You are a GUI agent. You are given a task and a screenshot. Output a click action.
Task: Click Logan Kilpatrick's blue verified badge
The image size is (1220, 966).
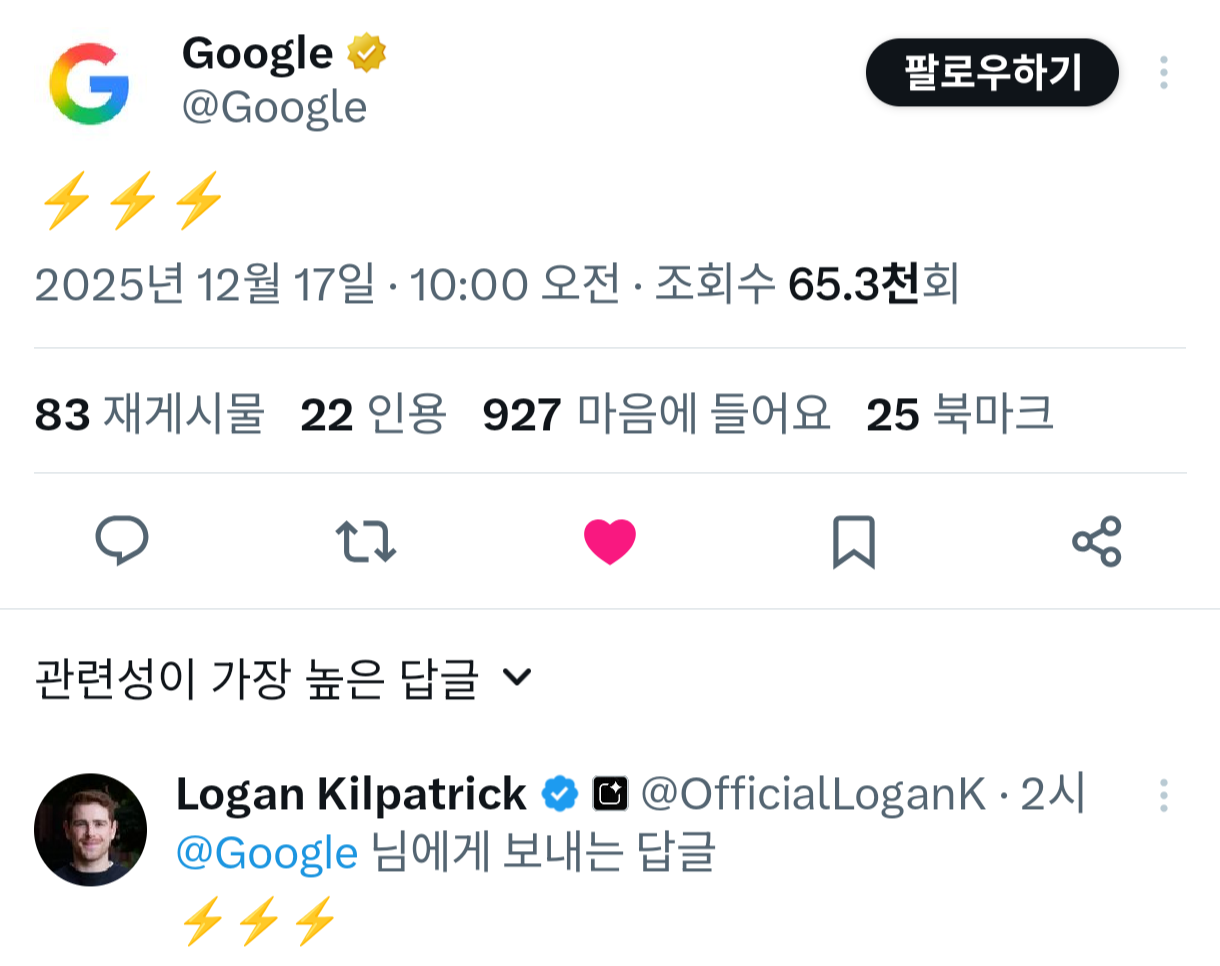point(560,795)
